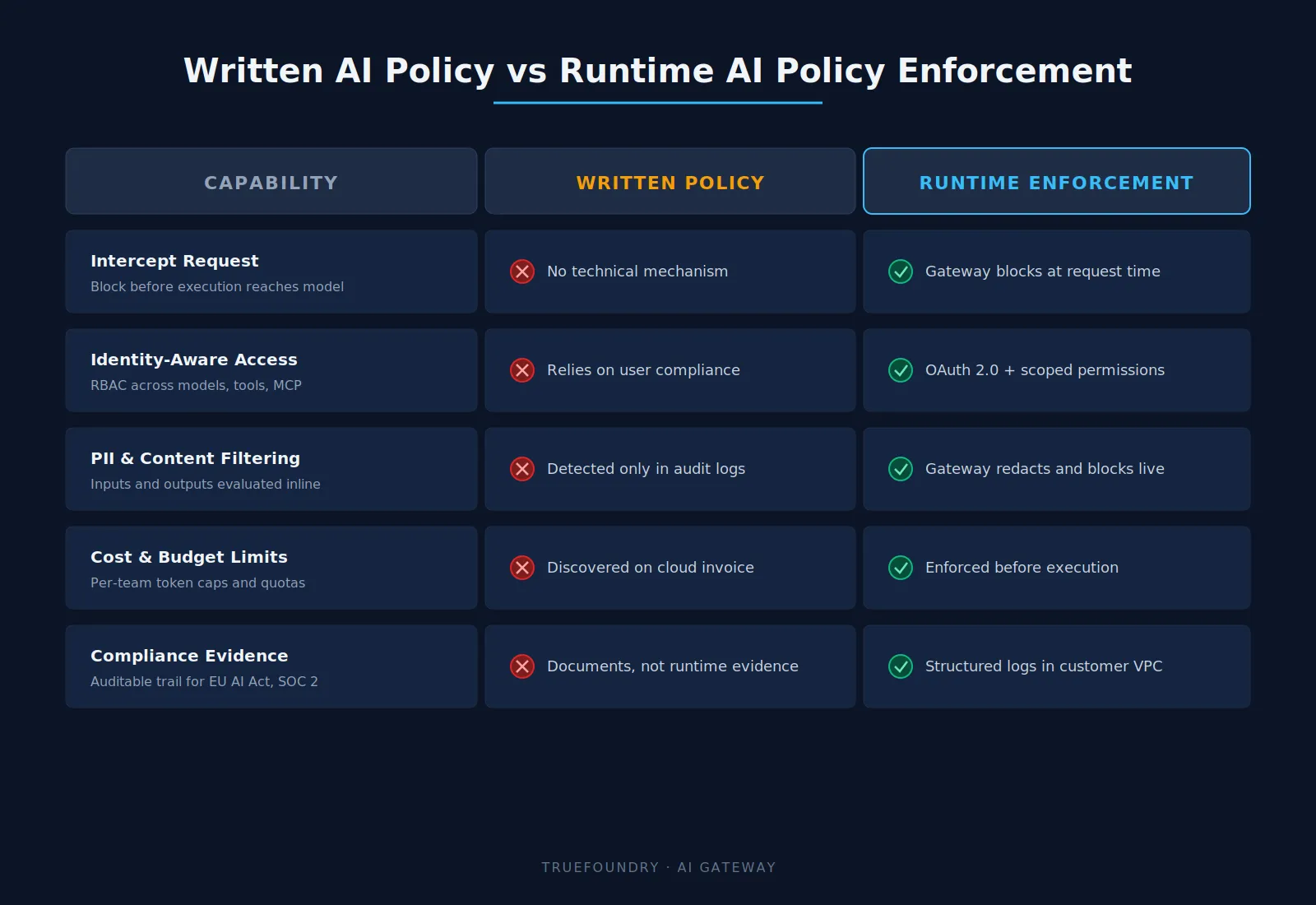Viewport: 1316px width, 905px height.
Task: Select the RUNTIME ENFORCEMENT column header
Action: (1057, 181)
